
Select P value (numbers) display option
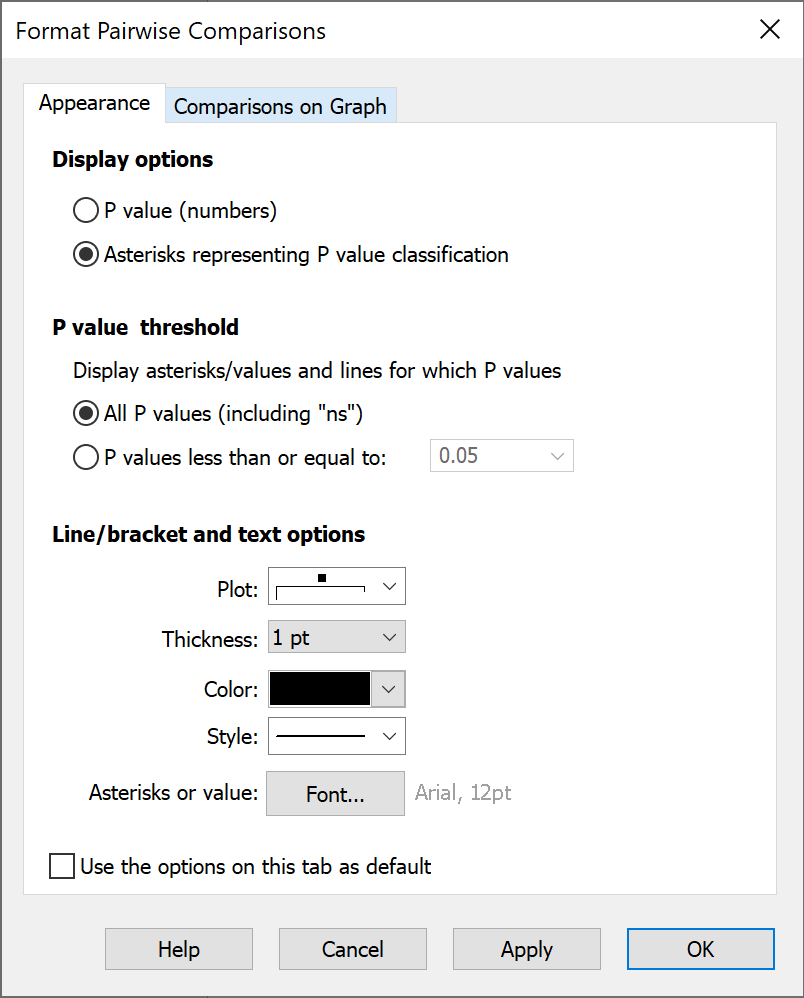[x=86, y=210]
